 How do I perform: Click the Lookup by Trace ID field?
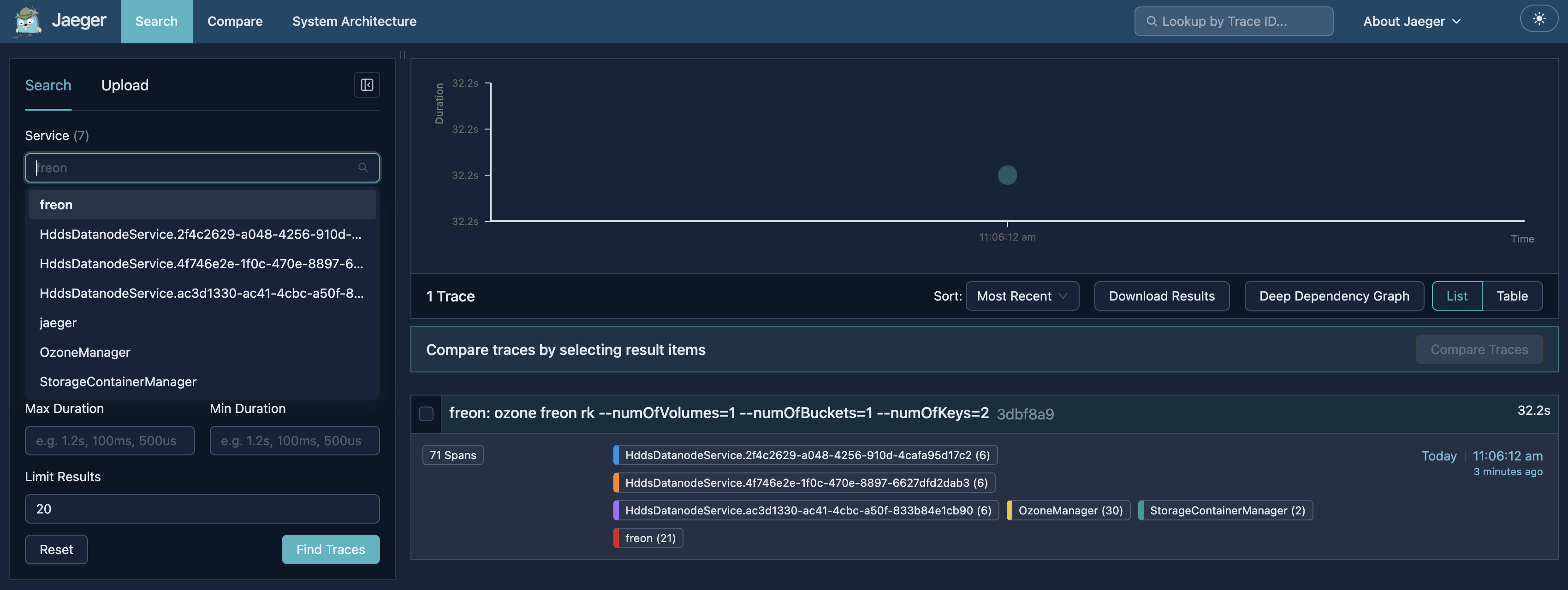pyautogui.click(x=1234, y=21)
